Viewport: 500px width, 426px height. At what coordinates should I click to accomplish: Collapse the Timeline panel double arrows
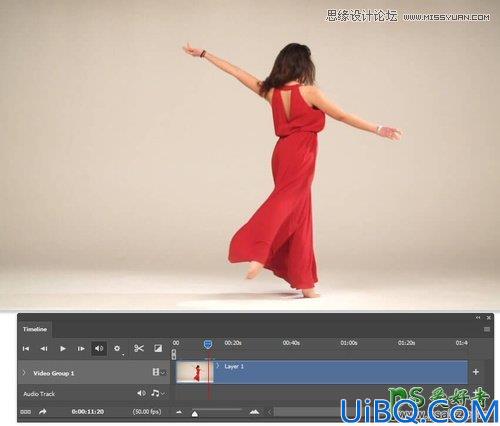coord(478,318)
